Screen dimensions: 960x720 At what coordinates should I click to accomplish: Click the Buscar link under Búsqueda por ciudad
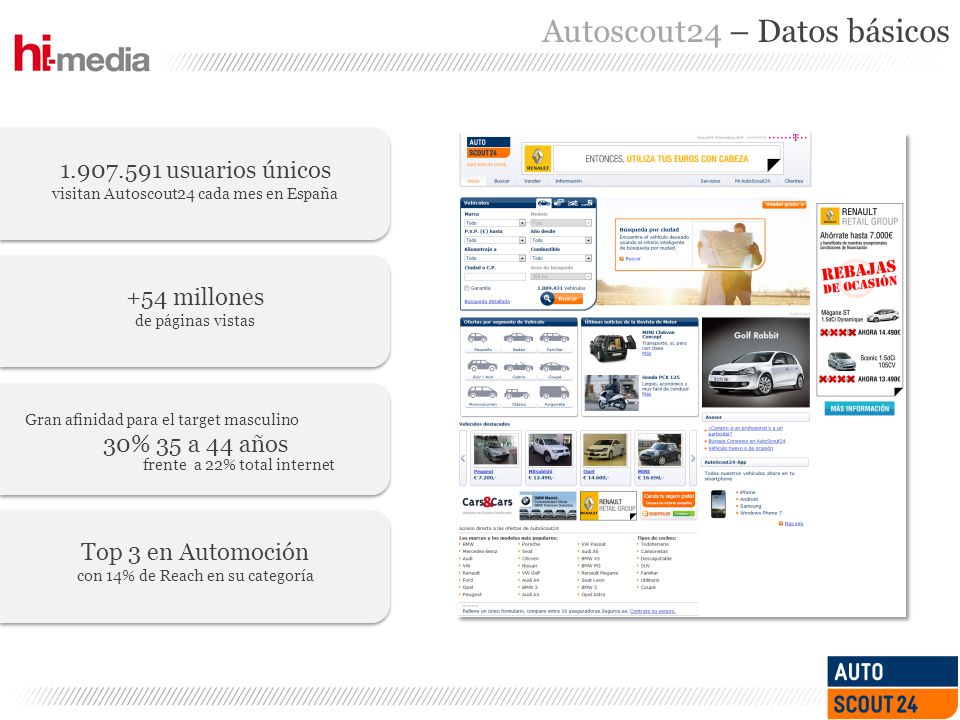[633, 259]
